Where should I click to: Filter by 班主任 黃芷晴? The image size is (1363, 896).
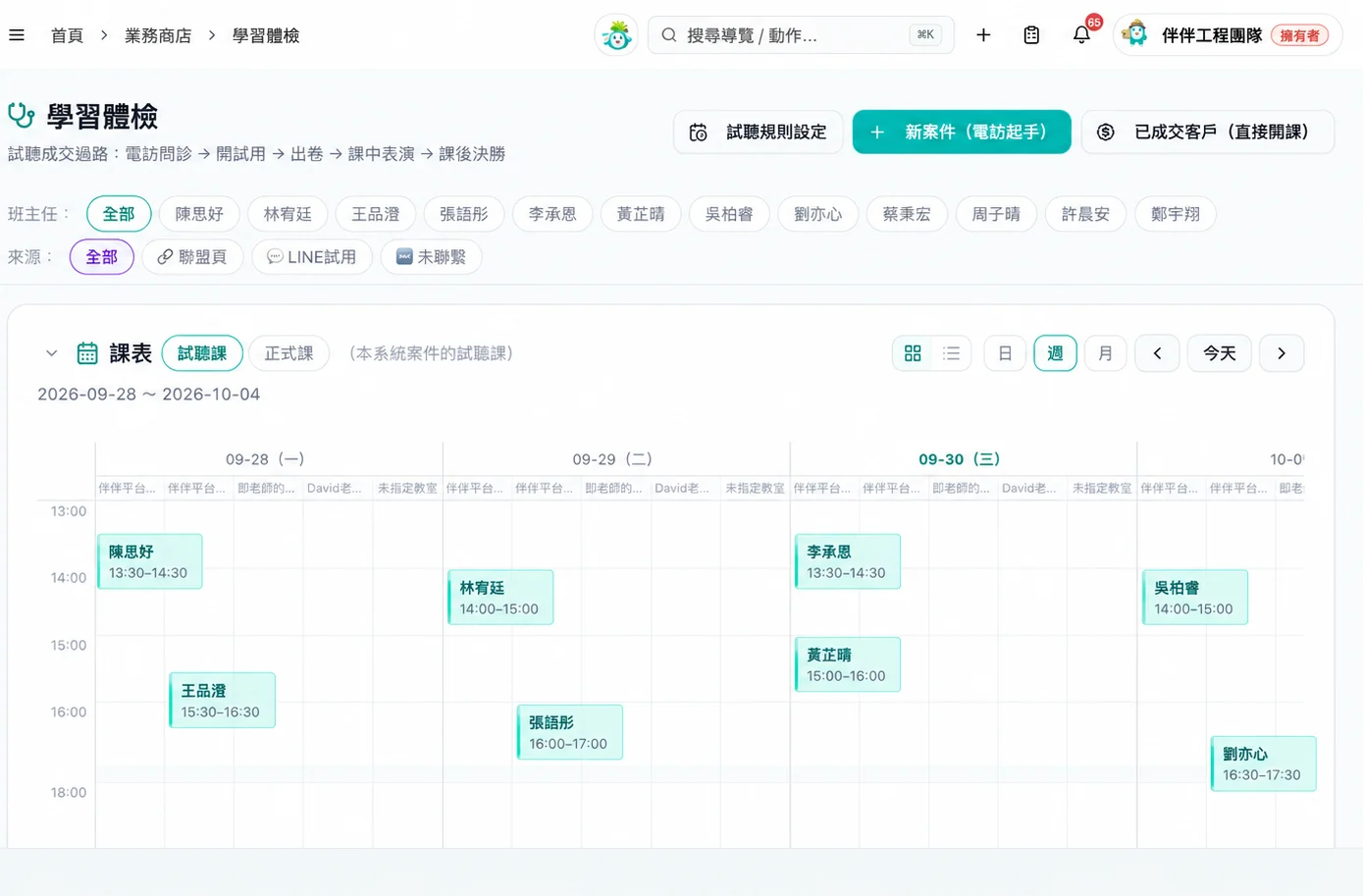click(x=641, y=214)
